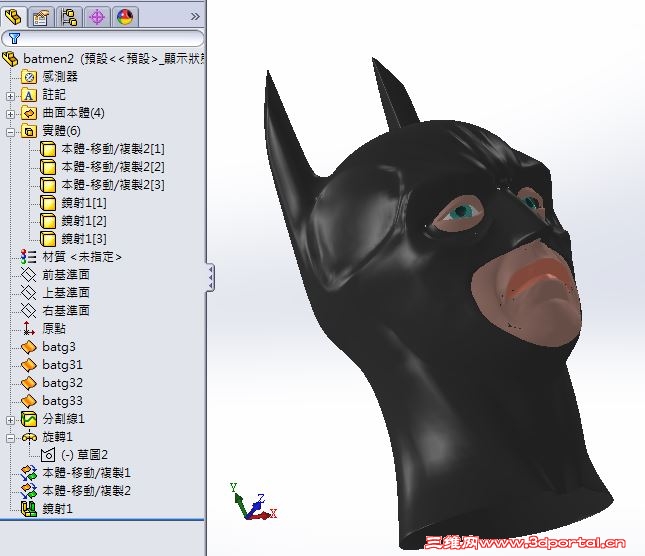Click the text label batg31
This screenshot has width=645, height=556.
tap(63, 365)
